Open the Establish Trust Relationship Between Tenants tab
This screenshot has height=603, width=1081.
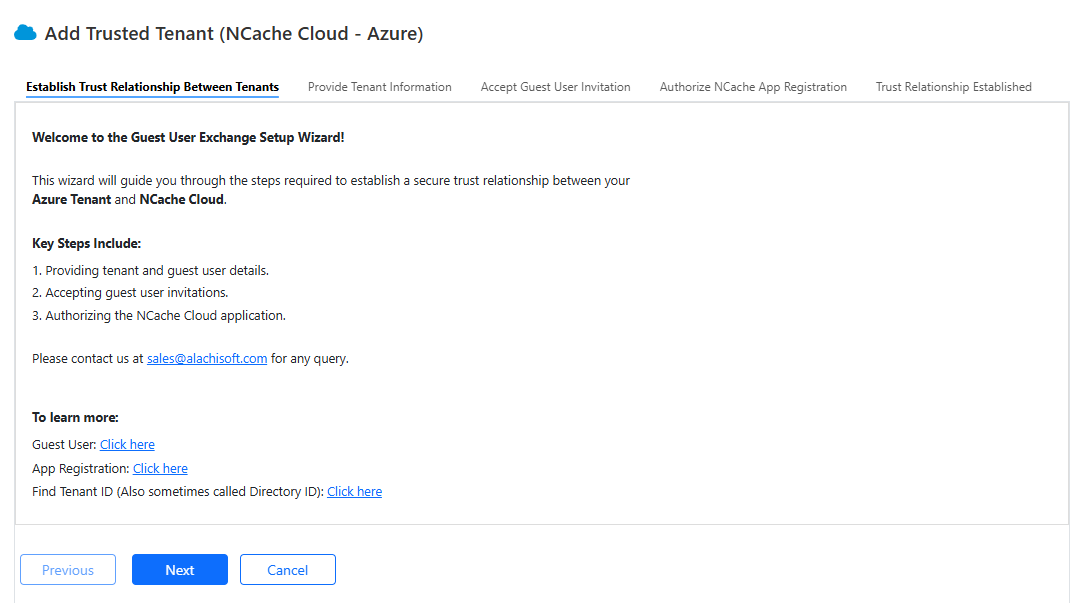152,87
